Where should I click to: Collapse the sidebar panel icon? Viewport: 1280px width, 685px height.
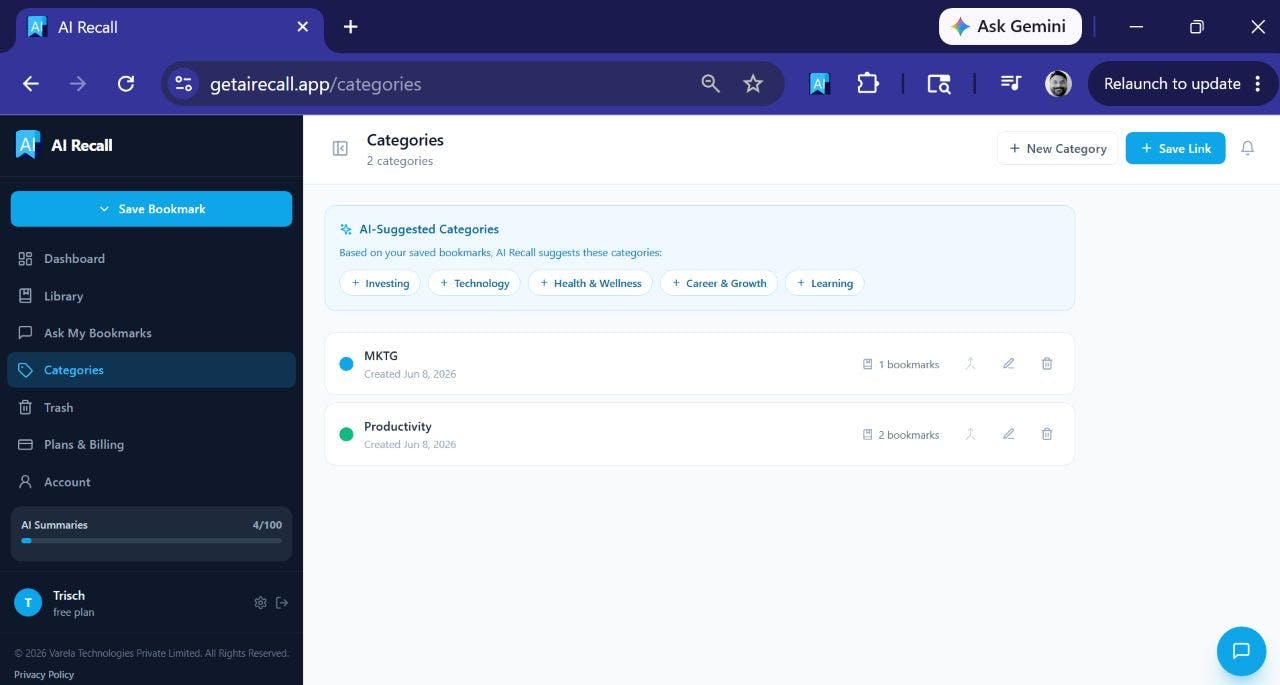click(x=340, y=149)
